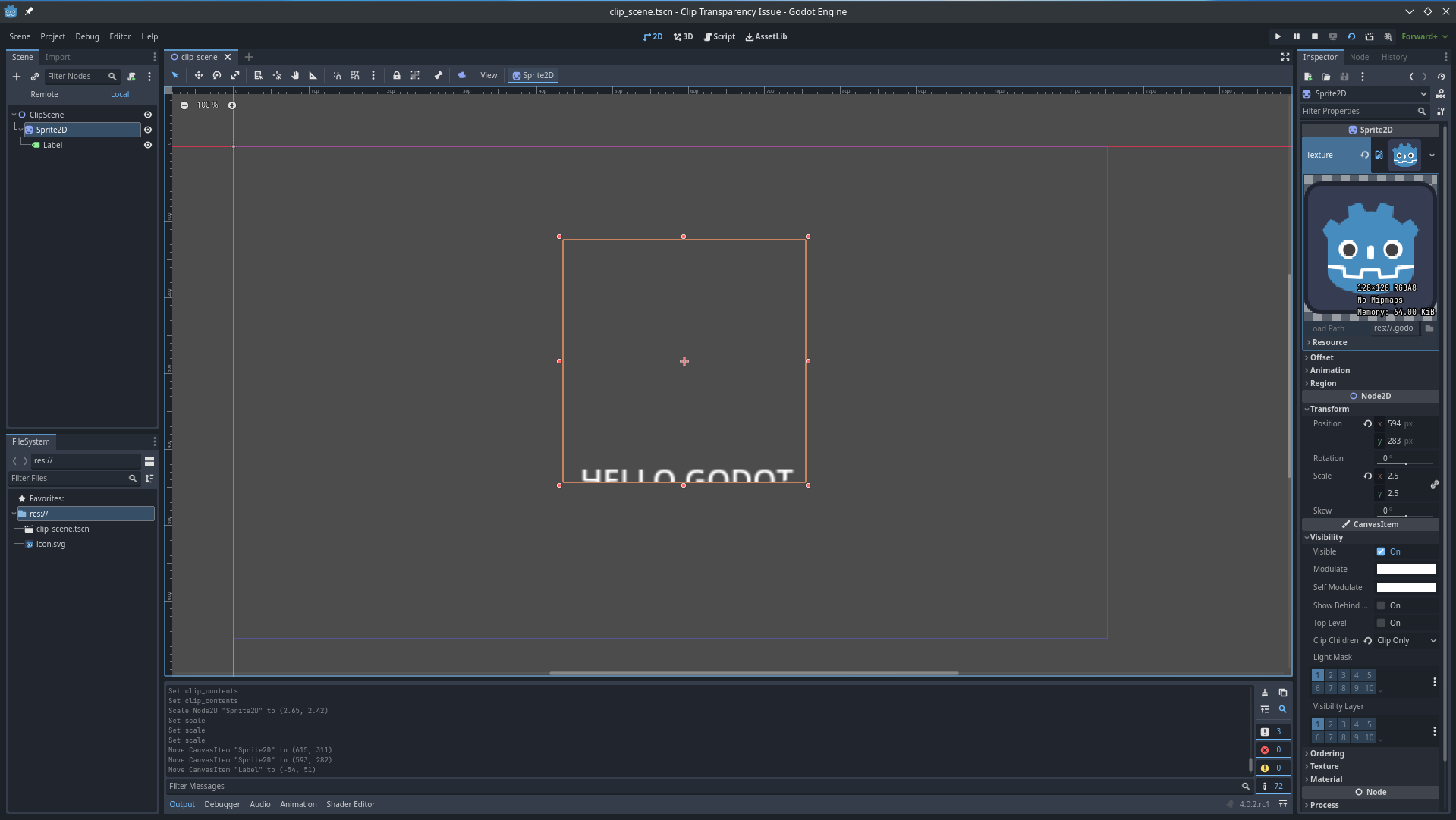Image resolution: width=1456 pixels, height=820 pixels.
Task: Switch to Script workspace
Action: coord(720,36)
